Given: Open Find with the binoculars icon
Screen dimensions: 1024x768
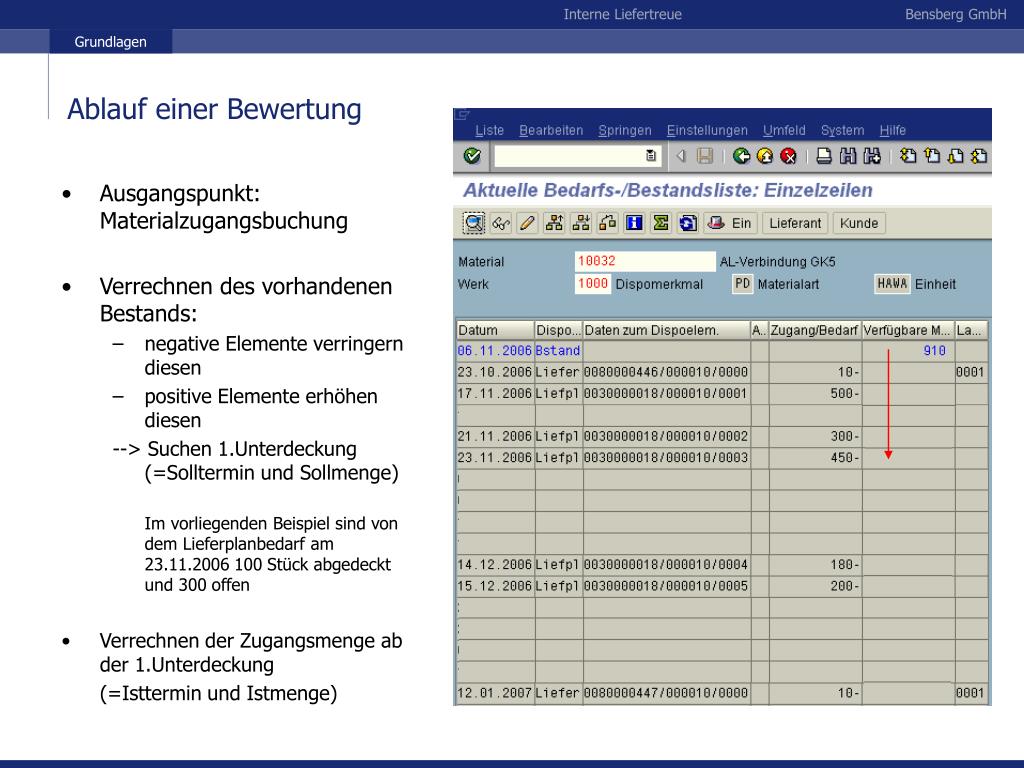Looking at the screenshot, I should (x=848, y=156).
